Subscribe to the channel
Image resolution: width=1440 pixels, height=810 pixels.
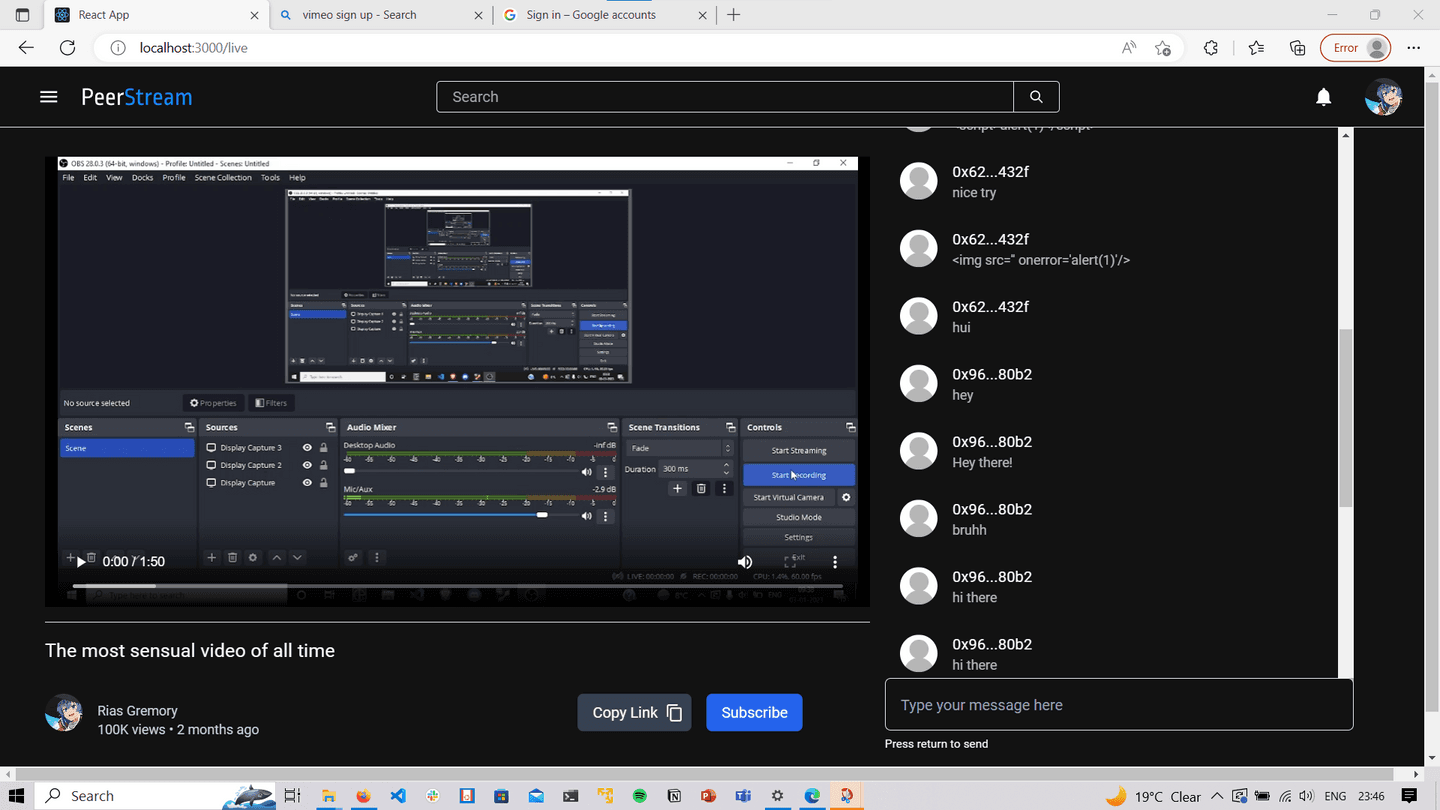coord(754,713)
